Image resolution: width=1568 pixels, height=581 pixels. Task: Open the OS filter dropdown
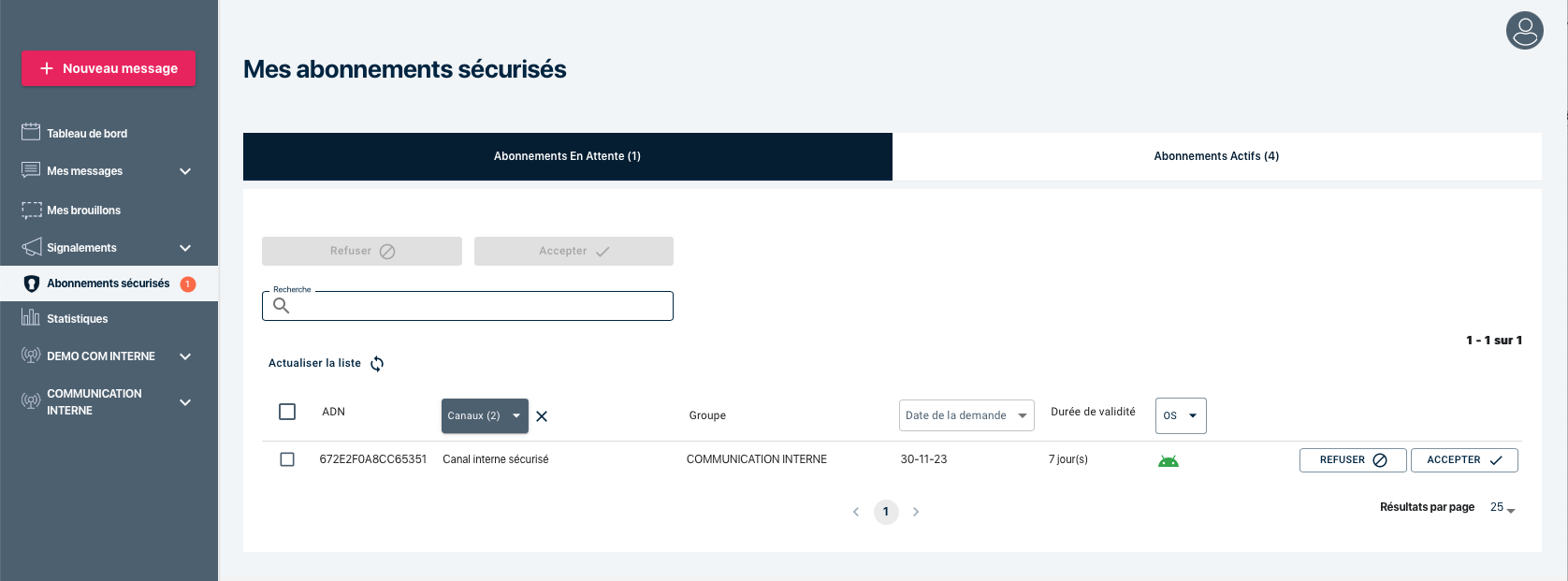[1180, 415]
